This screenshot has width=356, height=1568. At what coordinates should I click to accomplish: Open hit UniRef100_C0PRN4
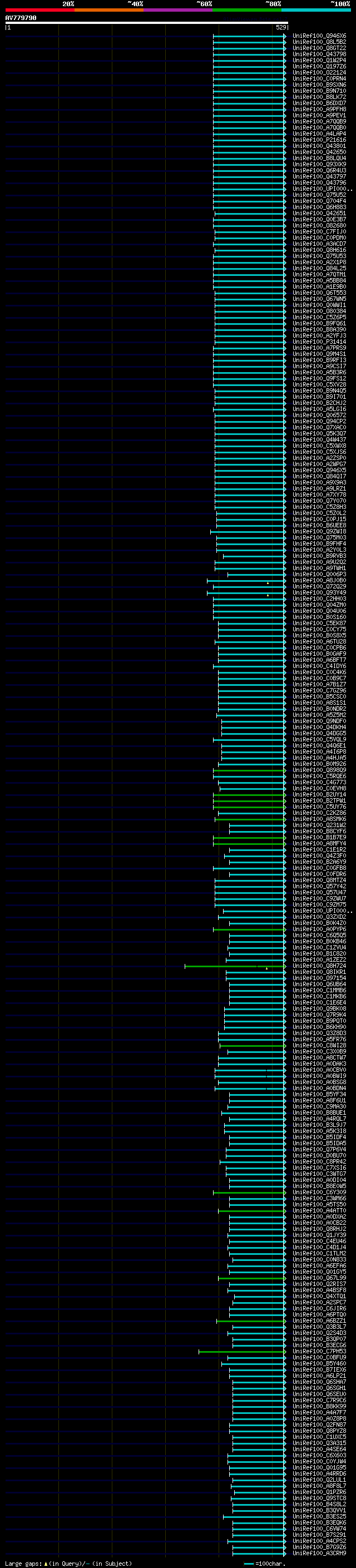coord(319,78)
